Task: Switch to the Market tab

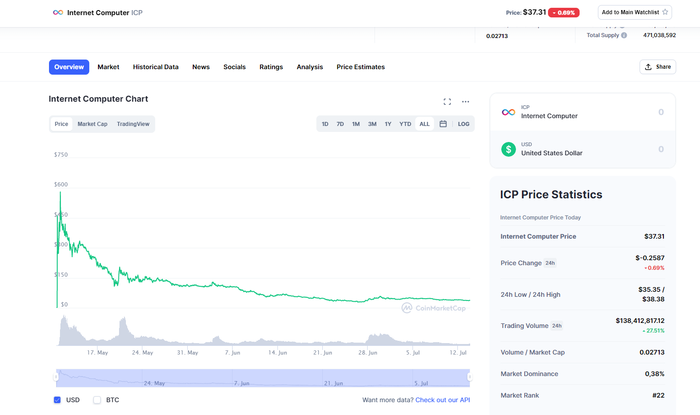Action: [108, 67]
